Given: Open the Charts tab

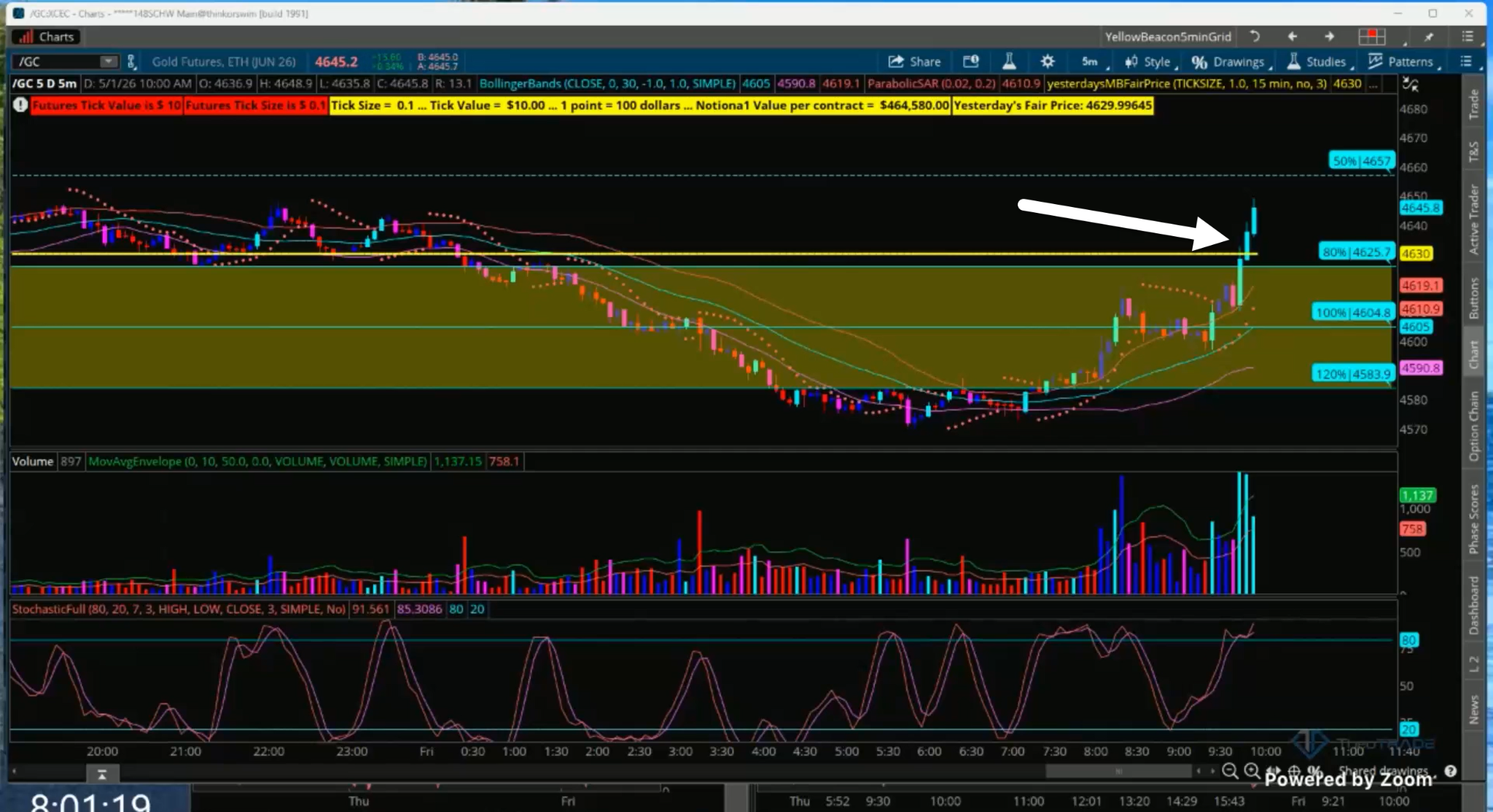Looking at the screenshot, I should pyautogui.click(x=47, y=36).
